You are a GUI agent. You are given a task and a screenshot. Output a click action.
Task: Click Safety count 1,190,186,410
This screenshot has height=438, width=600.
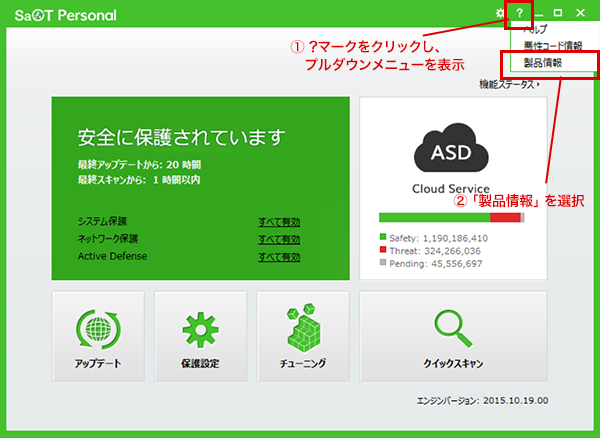[x=455, y=238]
